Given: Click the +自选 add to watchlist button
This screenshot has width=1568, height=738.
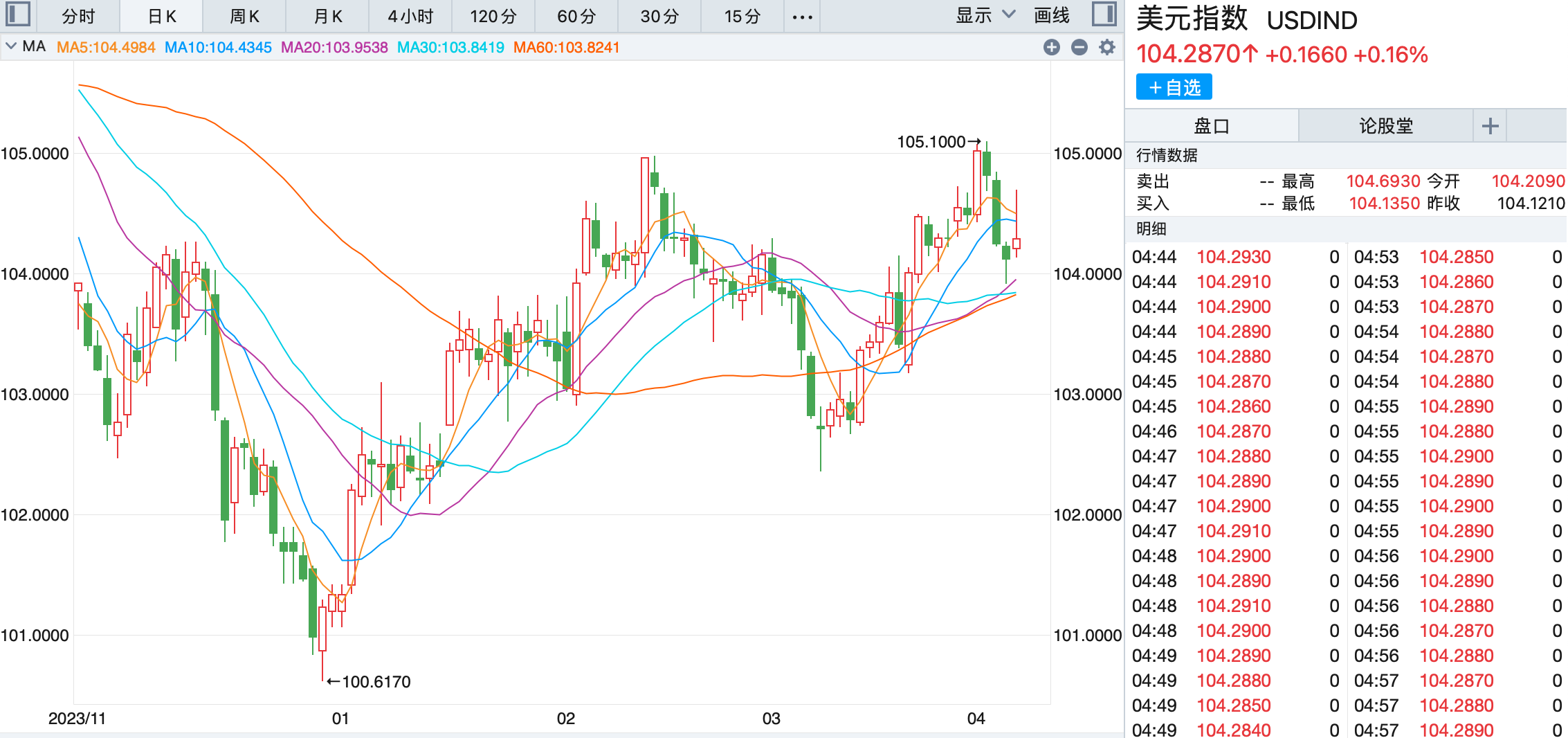Looking at the screenshot, I should (x=1174, y=88).
